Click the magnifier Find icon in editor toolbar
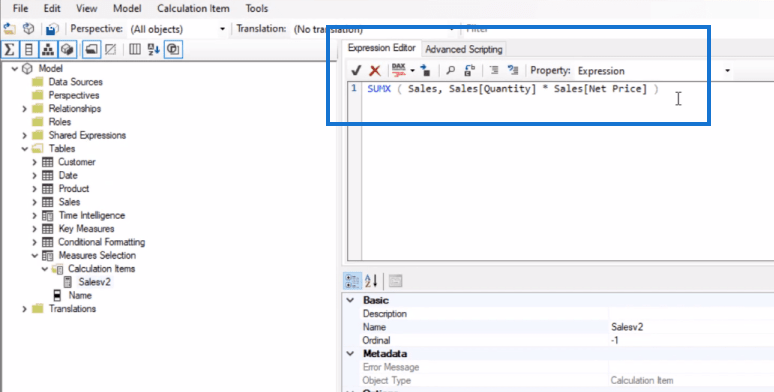The height and width of the screenshot is (392, 774). (450, 71)
